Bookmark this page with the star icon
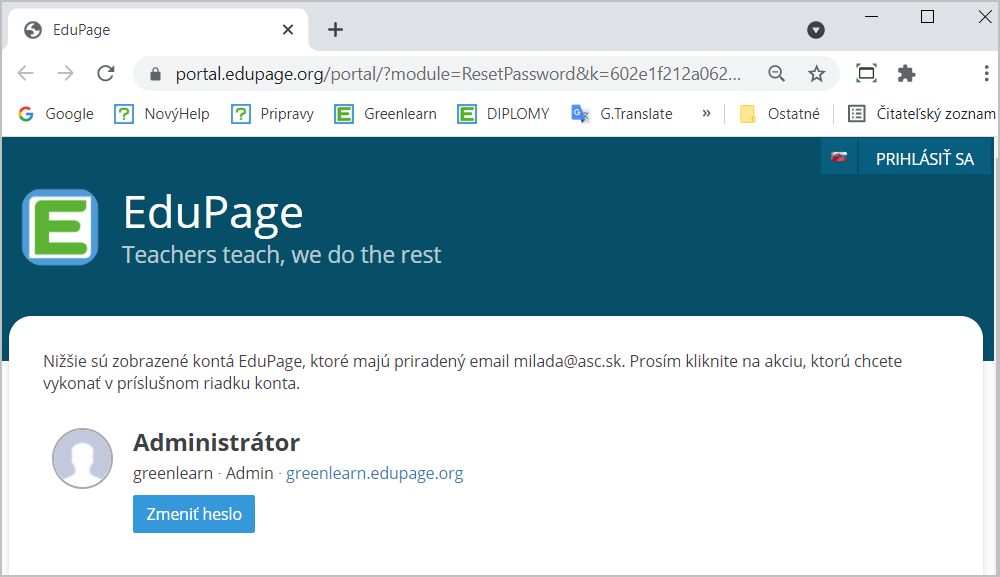 [816, 74]
